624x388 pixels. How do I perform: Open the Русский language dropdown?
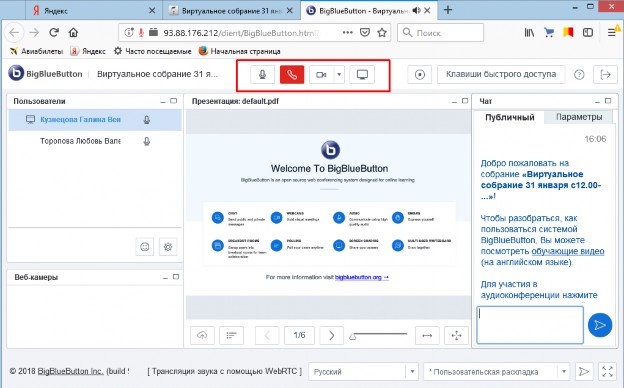coord(363,372)
